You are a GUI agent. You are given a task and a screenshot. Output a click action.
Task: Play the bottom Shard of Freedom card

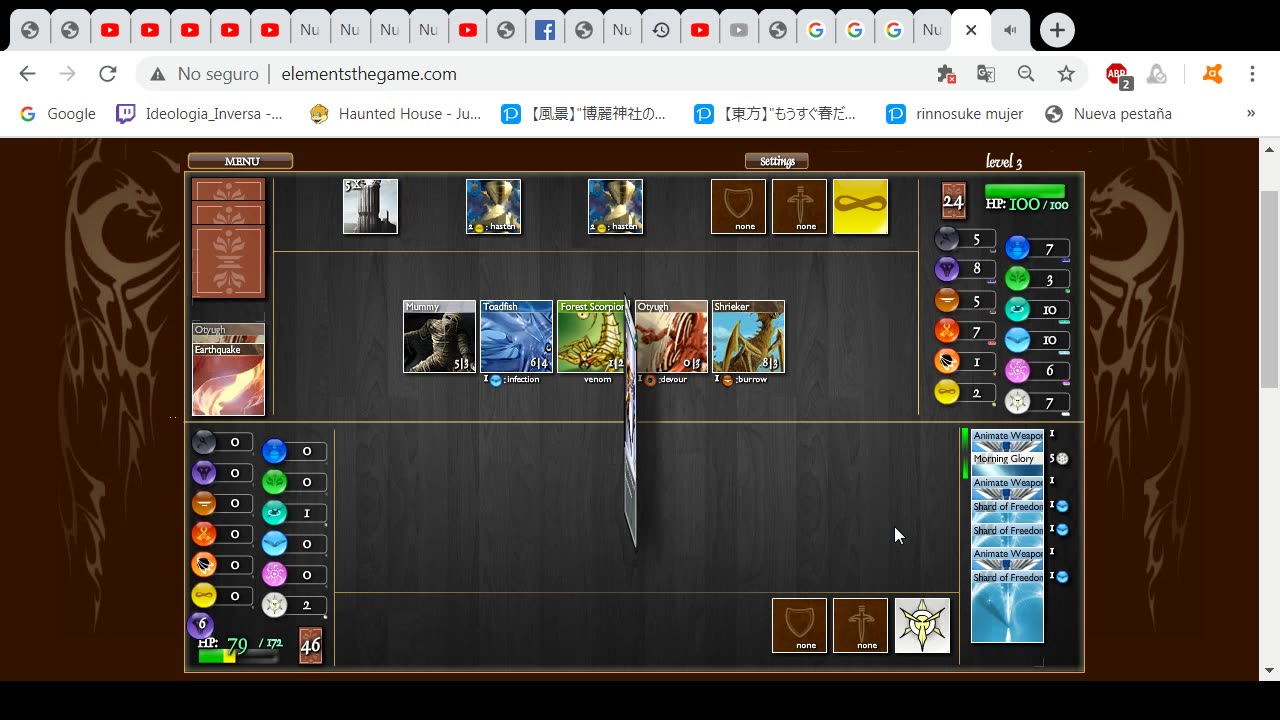point(1007,607)
